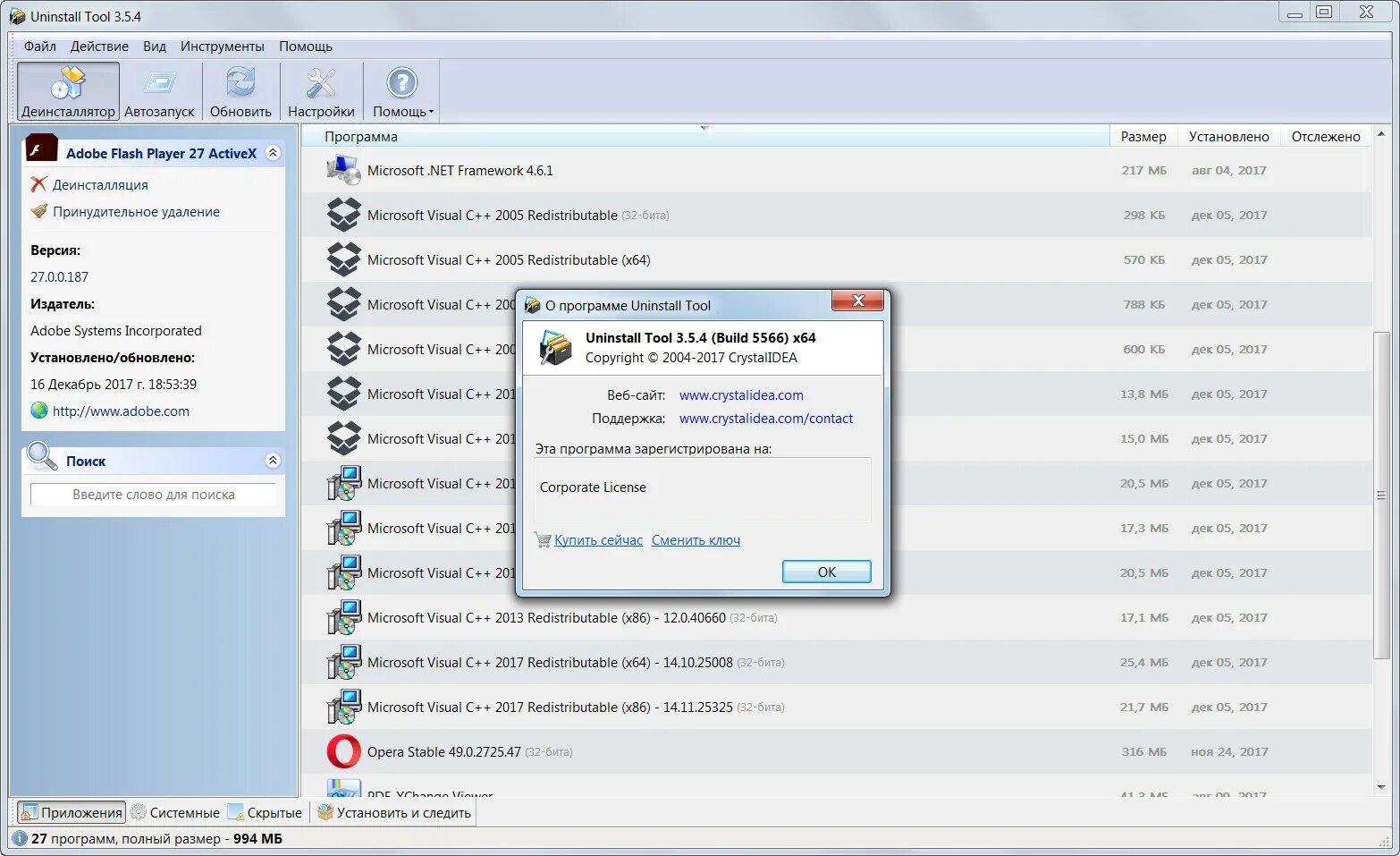Open Настройки settings from the toolbar
The height and width of the screenshot is (856, 1400).
pos(321,91)
